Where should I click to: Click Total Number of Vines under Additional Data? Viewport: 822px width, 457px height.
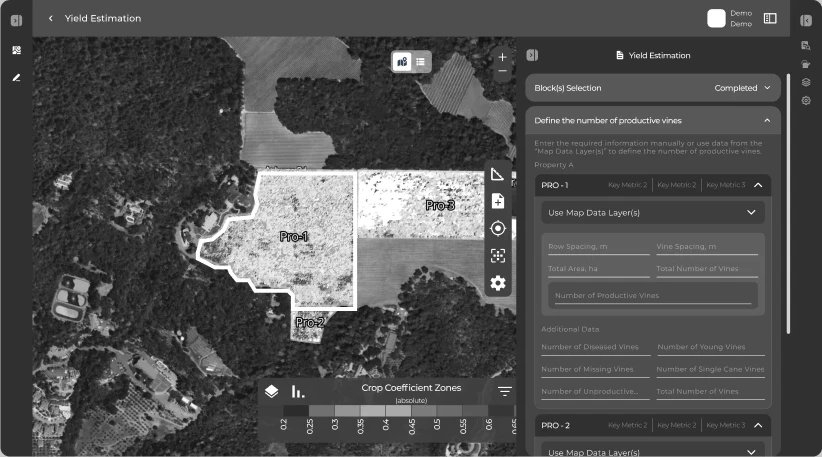[x=710, y=392]
